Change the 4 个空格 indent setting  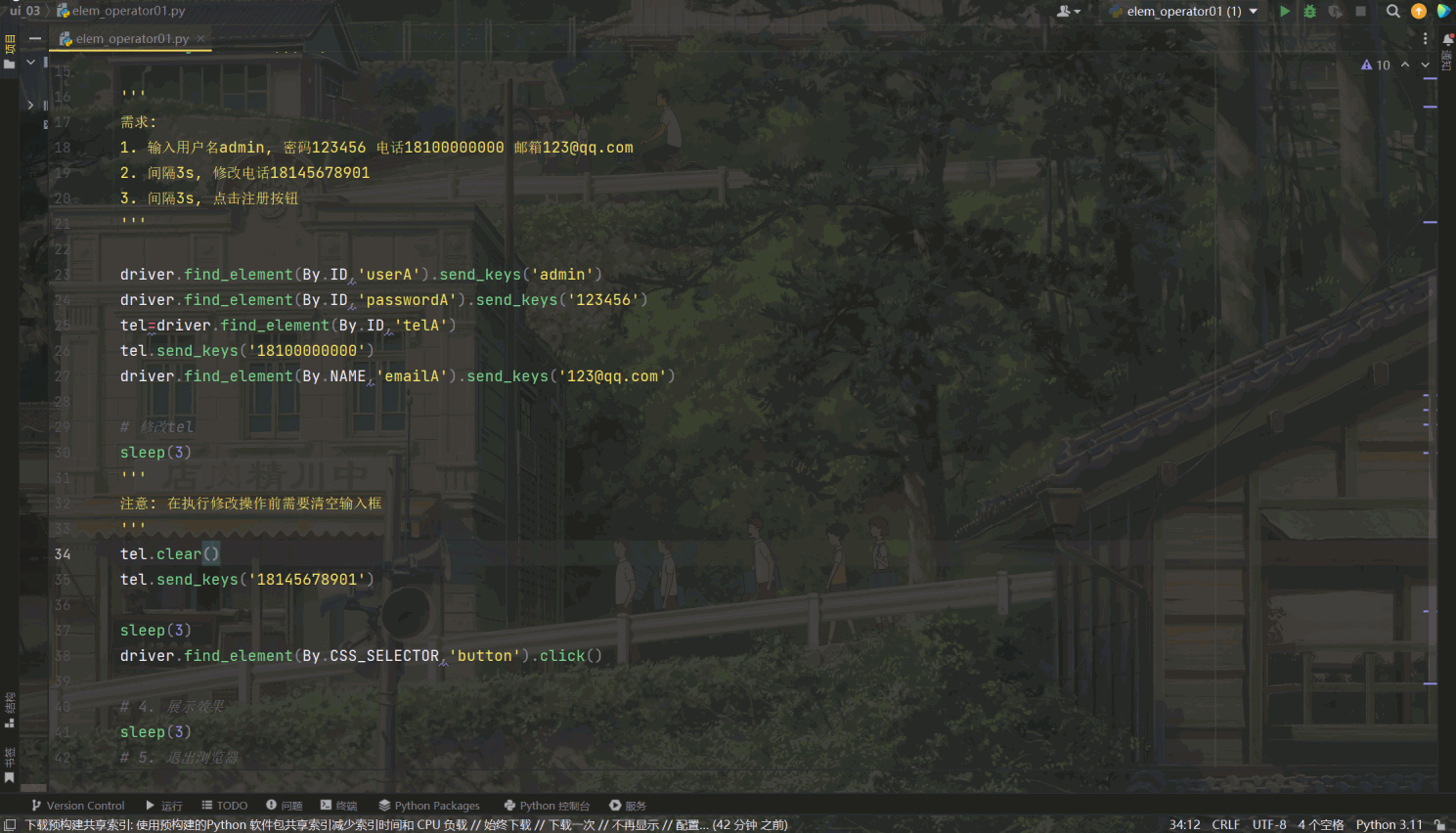[1320, 825]
